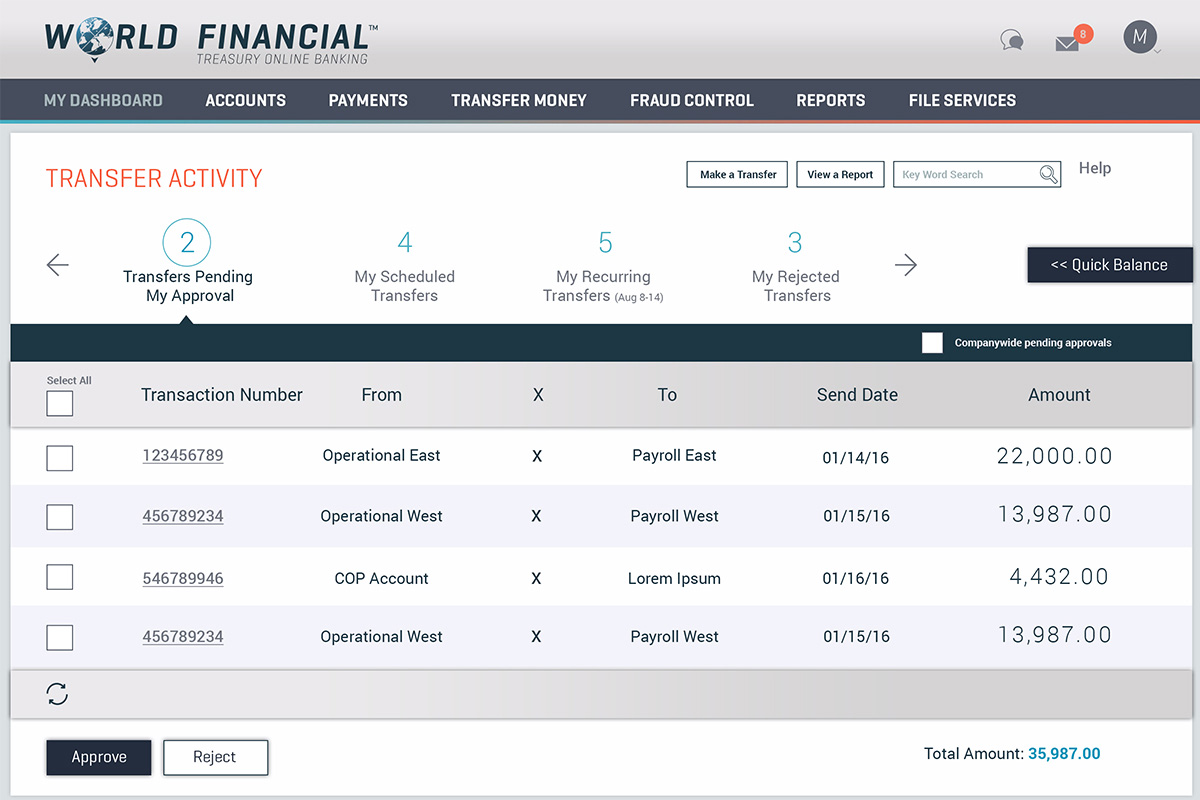The height and width of the screenshot is (800, 1200).
Task: Open the mail inbox with 8 notifications
Action: 1068,43
